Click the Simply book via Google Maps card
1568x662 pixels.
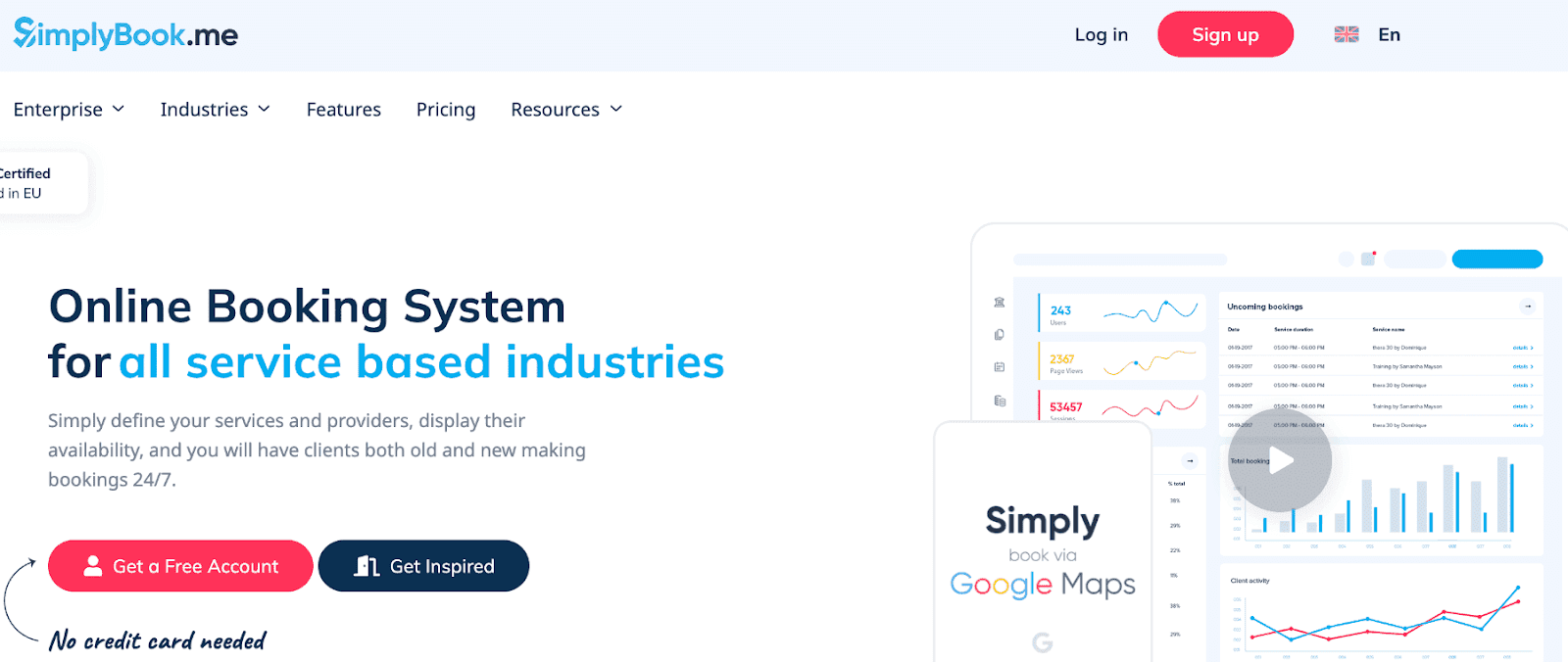tap(1043, 543)
